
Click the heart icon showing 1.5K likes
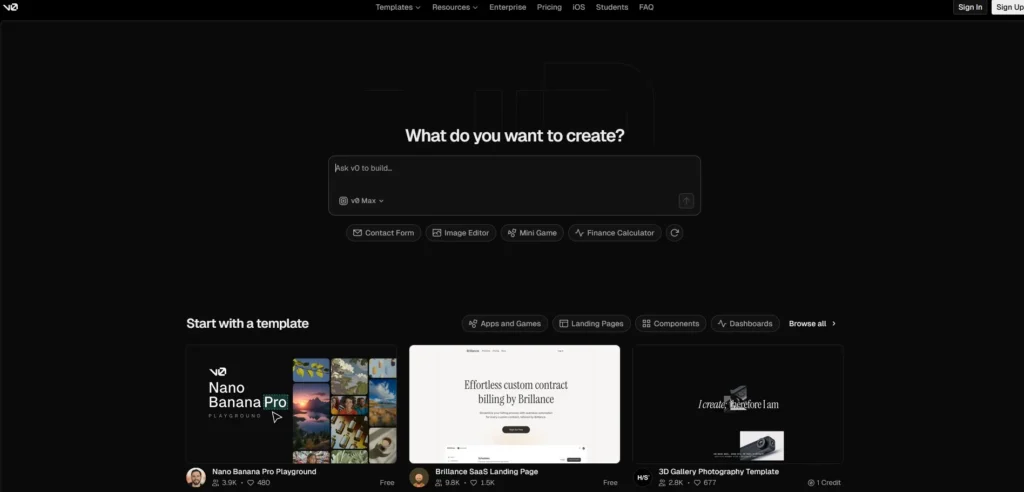tap(474, 483)
